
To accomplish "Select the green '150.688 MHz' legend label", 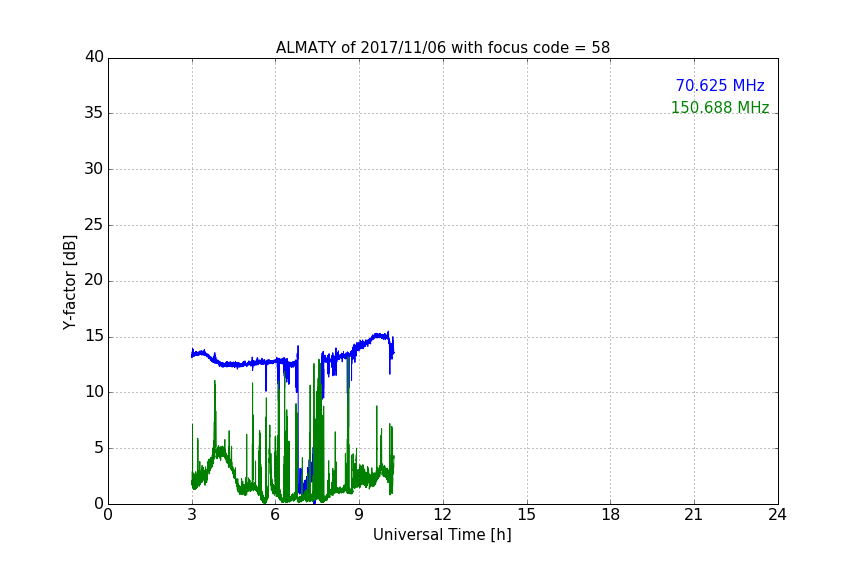I will 720,107.
